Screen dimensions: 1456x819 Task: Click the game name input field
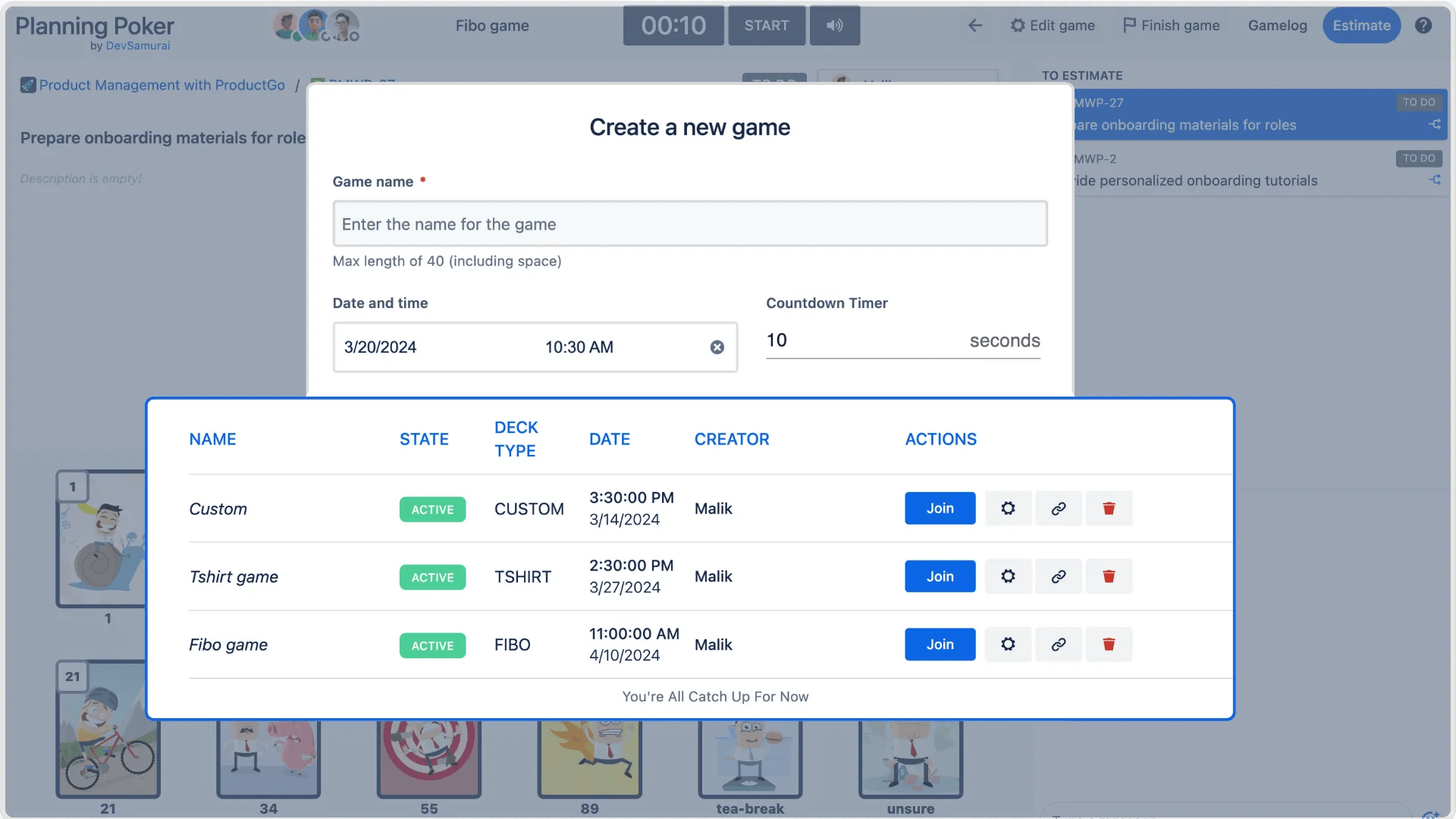point(689,224)
